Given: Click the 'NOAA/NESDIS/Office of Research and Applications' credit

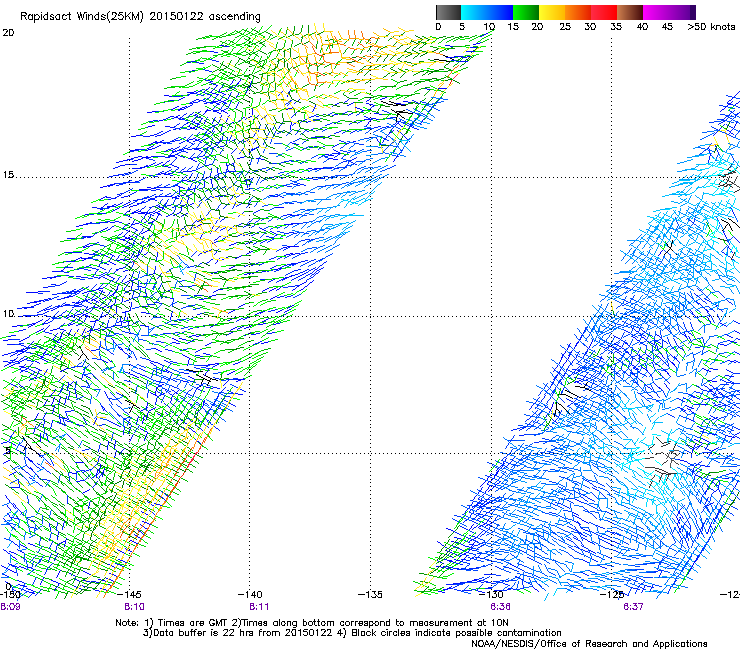Looking at the screenshot, I should point(589,644).
